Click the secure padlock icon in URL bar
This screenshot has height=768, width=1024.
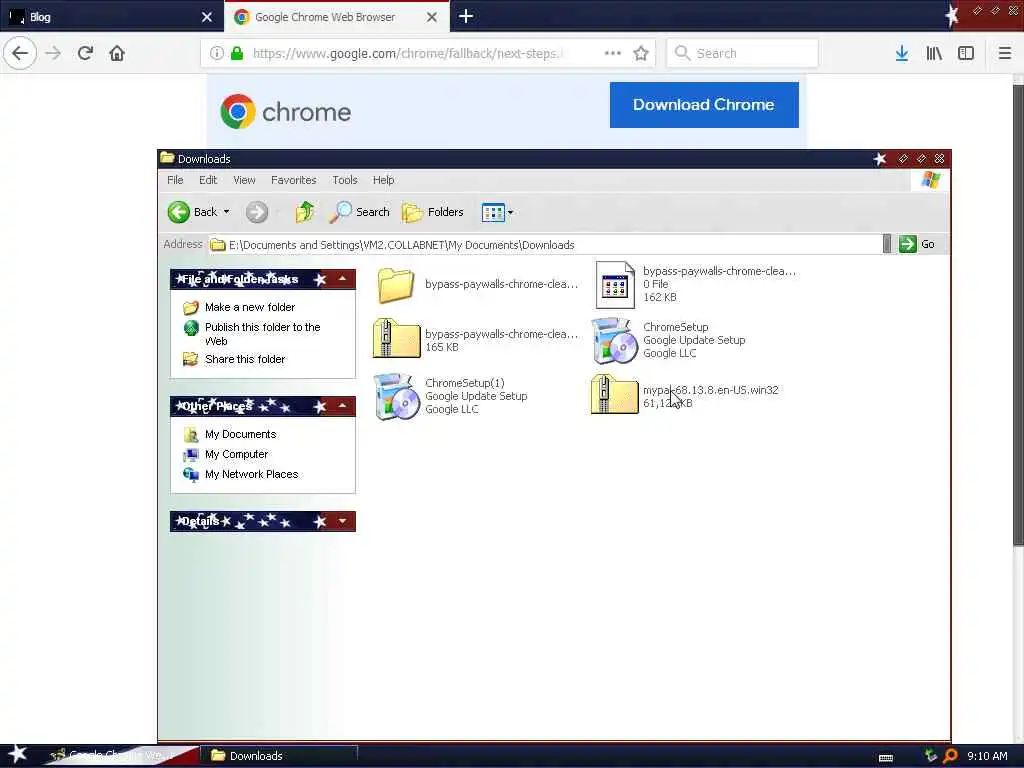(x=237, y=53)
